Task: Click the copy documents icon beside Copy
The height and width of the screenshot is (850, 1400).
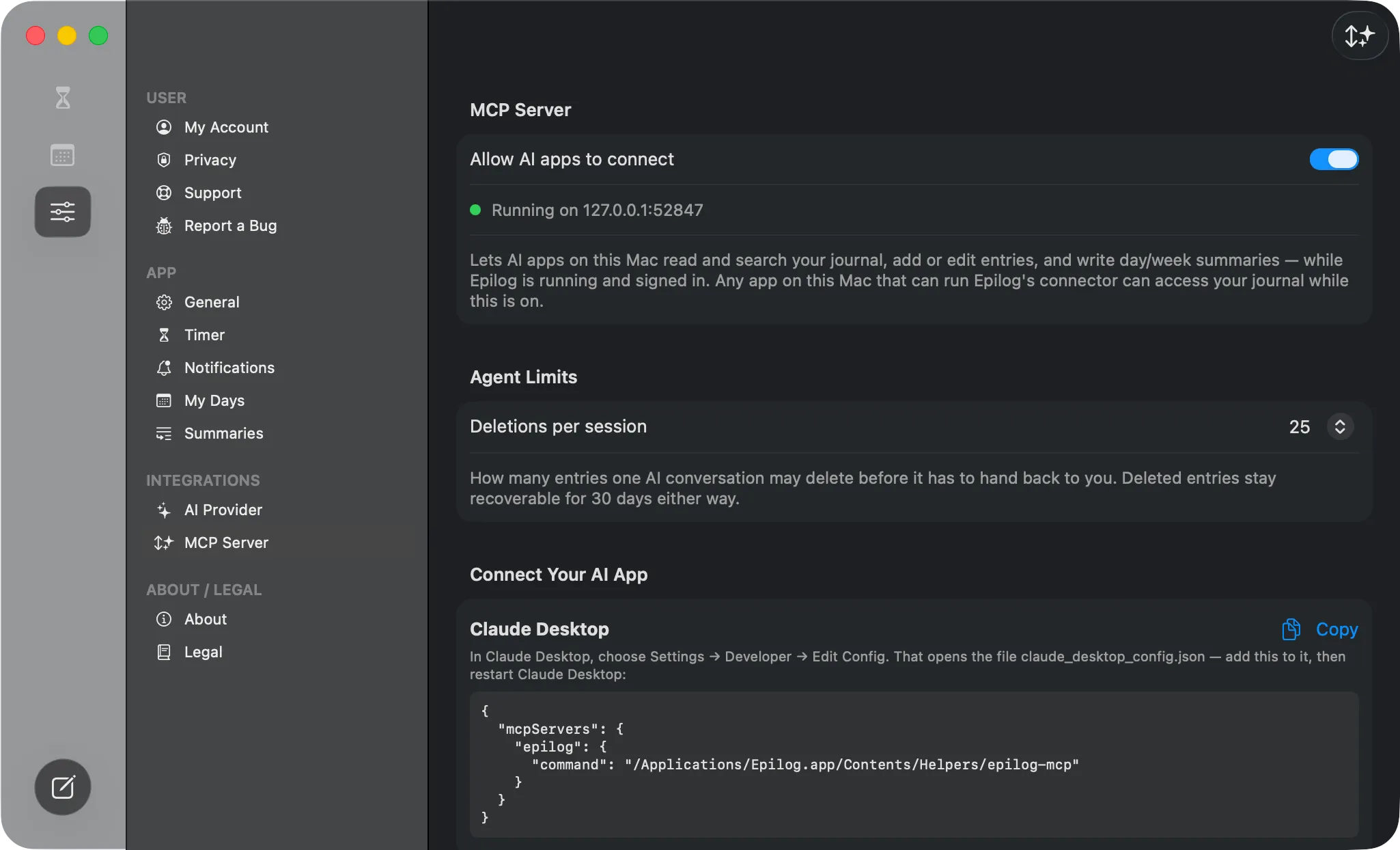Action: [x=1291, y=629]
